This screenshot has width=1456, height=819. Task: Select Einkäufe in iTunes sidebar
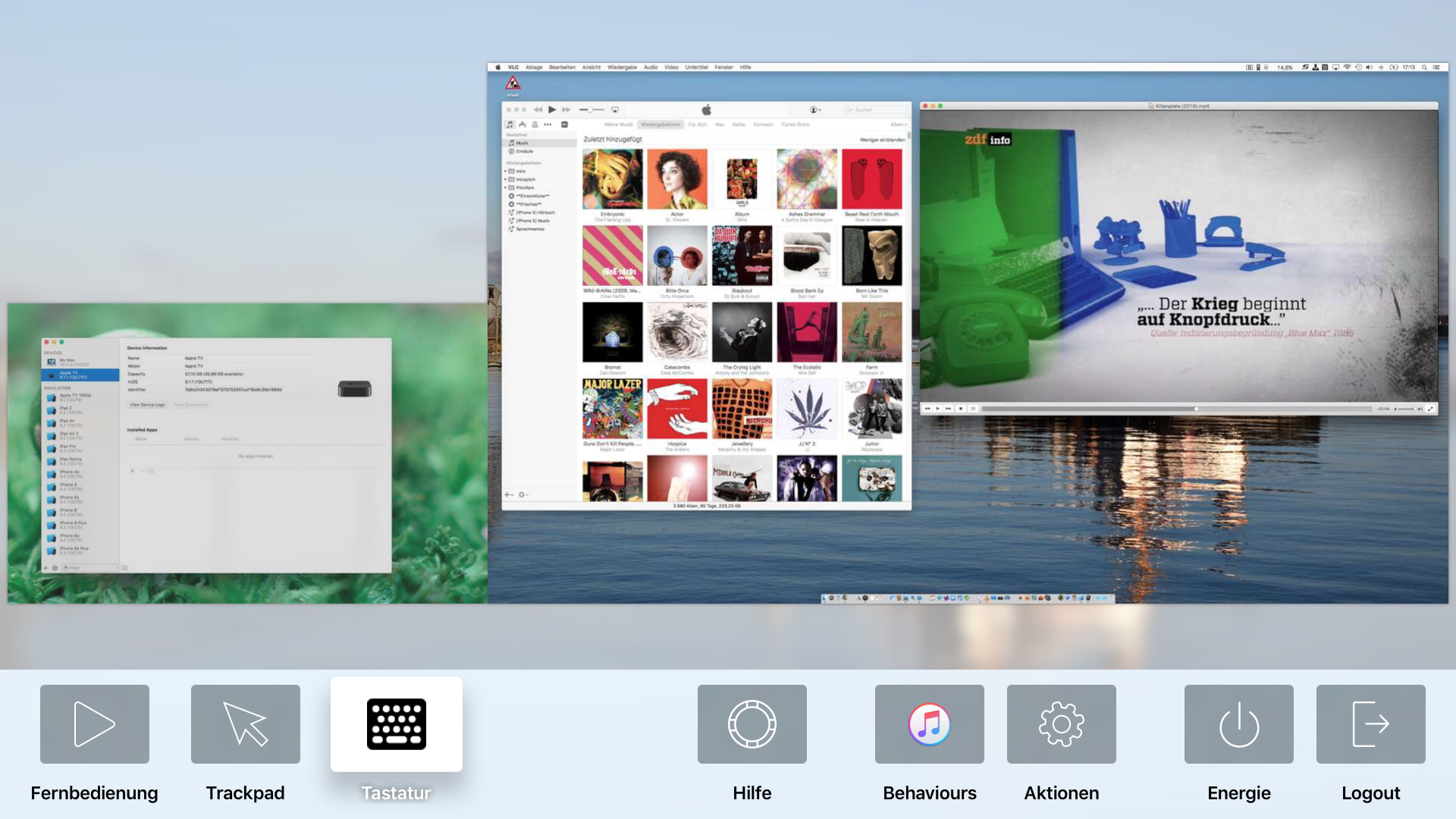(524, 151)
